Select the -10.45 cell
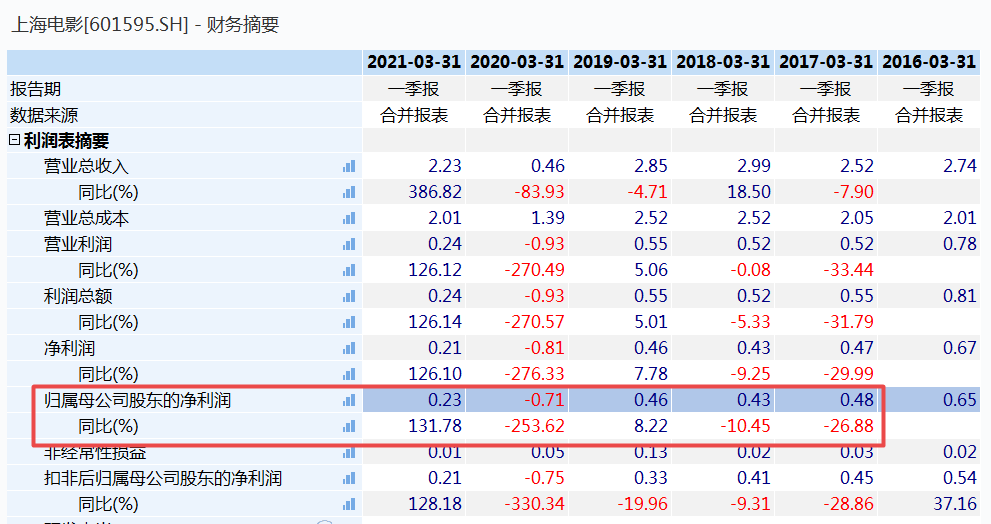 (x=723, y=427)
